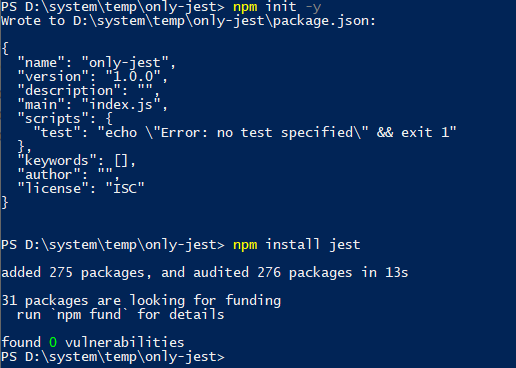Click the green 0 vulnerabilities count
Viewport: 516px width, 368px height.
53,342
